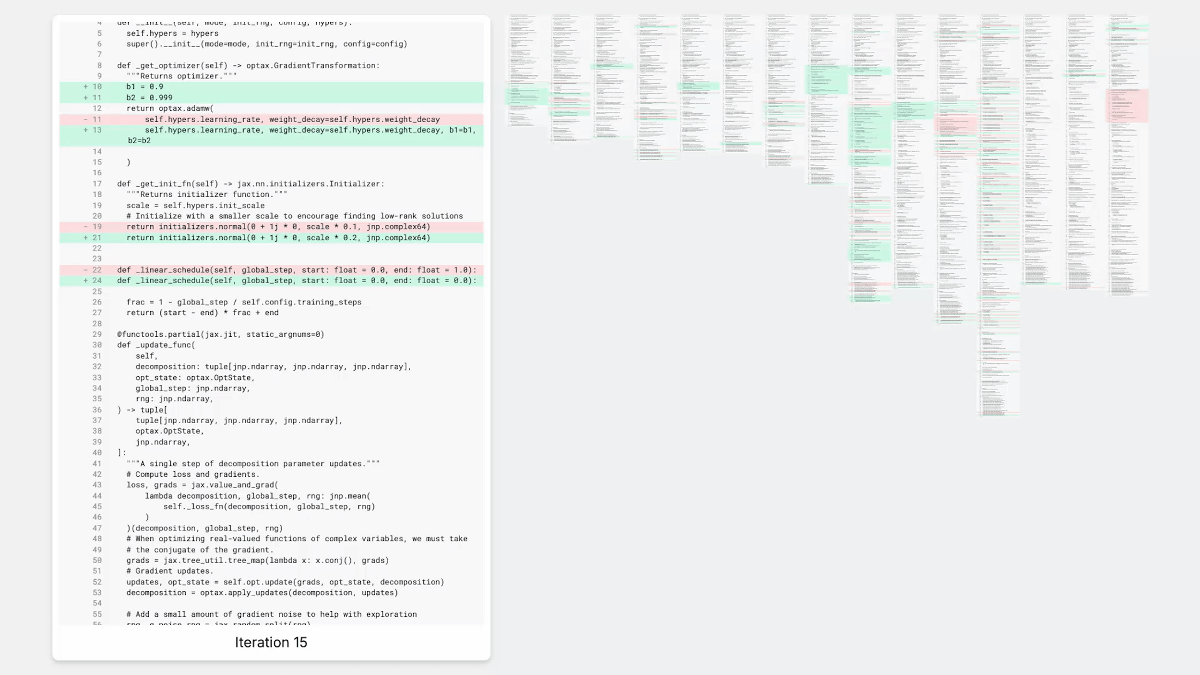Click the comment '# When optimizing real-valued functions'

click(297, 539)
